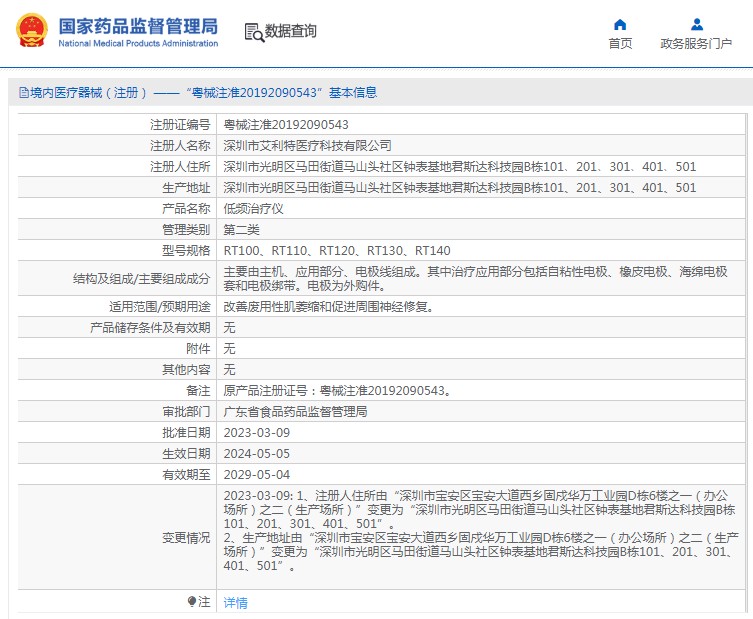The image size is (753, 619).
Task: Click the 生产地址 address value
Action: tap(460, 188)
